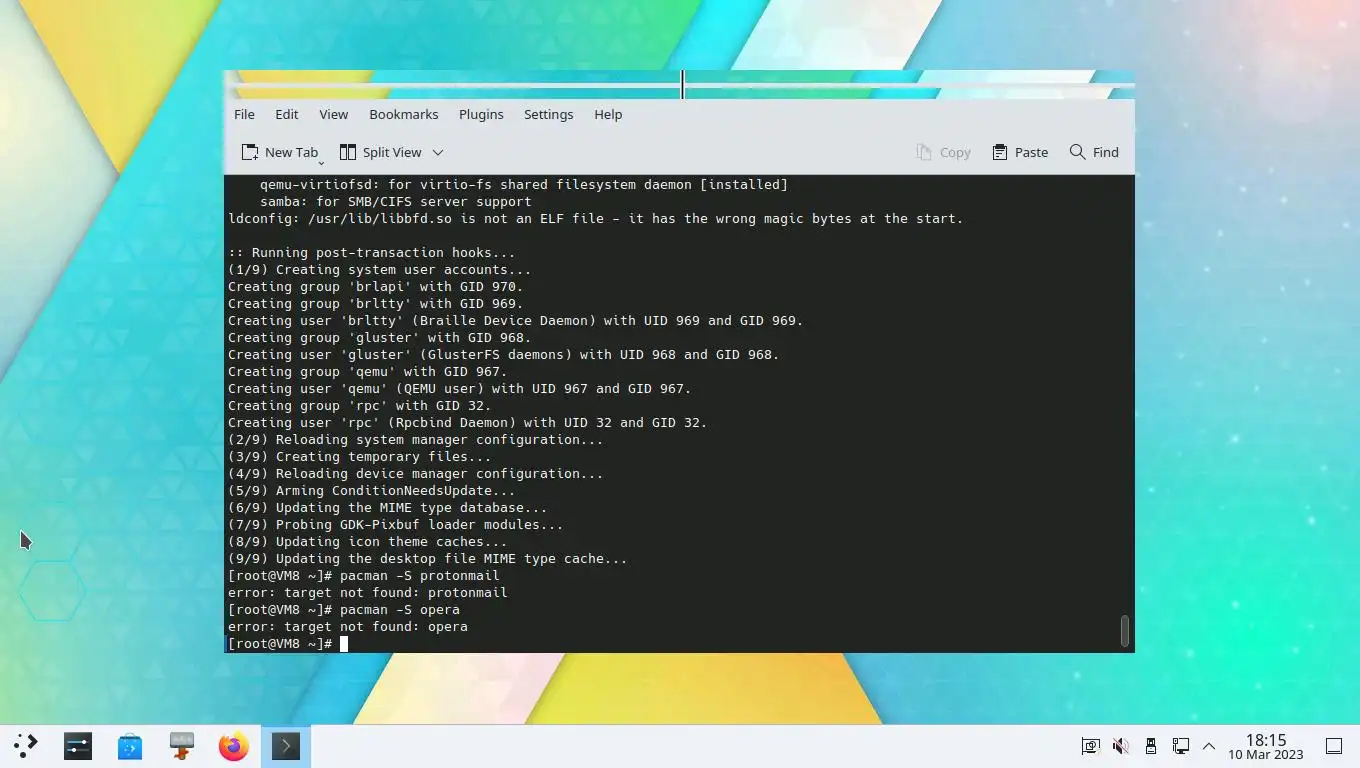Select the Konsole taskbar entry
The height and width of the screenshot is (768, 1360).
286,746
